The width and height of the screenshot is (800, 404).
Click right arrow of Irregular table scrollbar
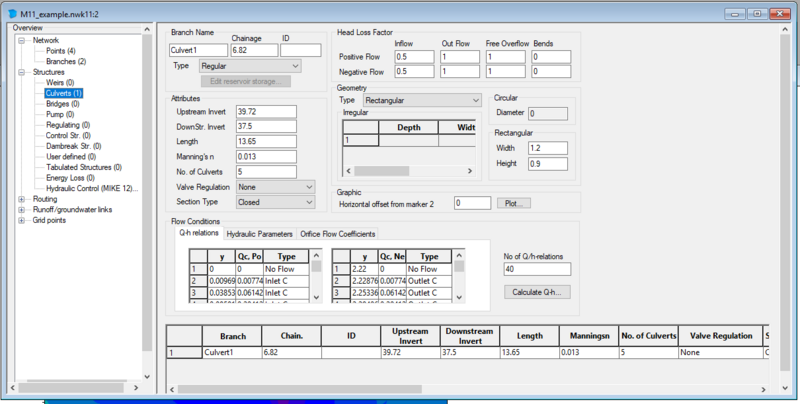470,171
